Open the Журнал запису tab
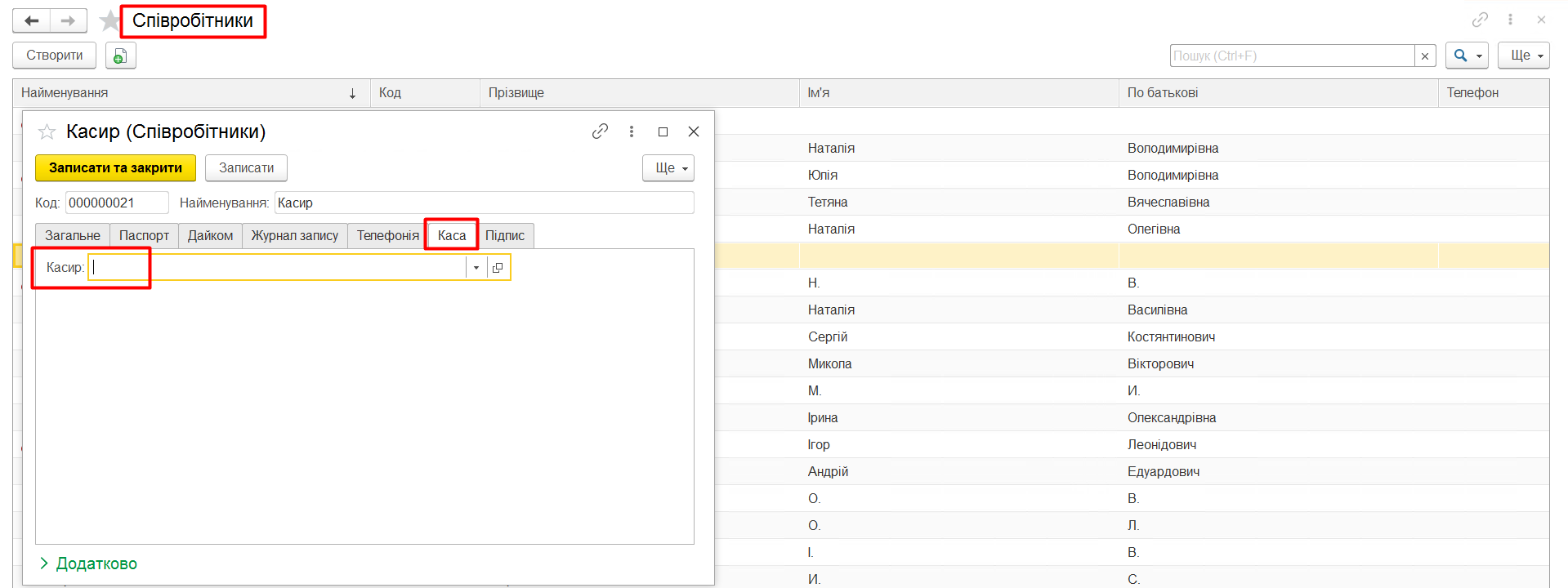 tap(294, 235)
